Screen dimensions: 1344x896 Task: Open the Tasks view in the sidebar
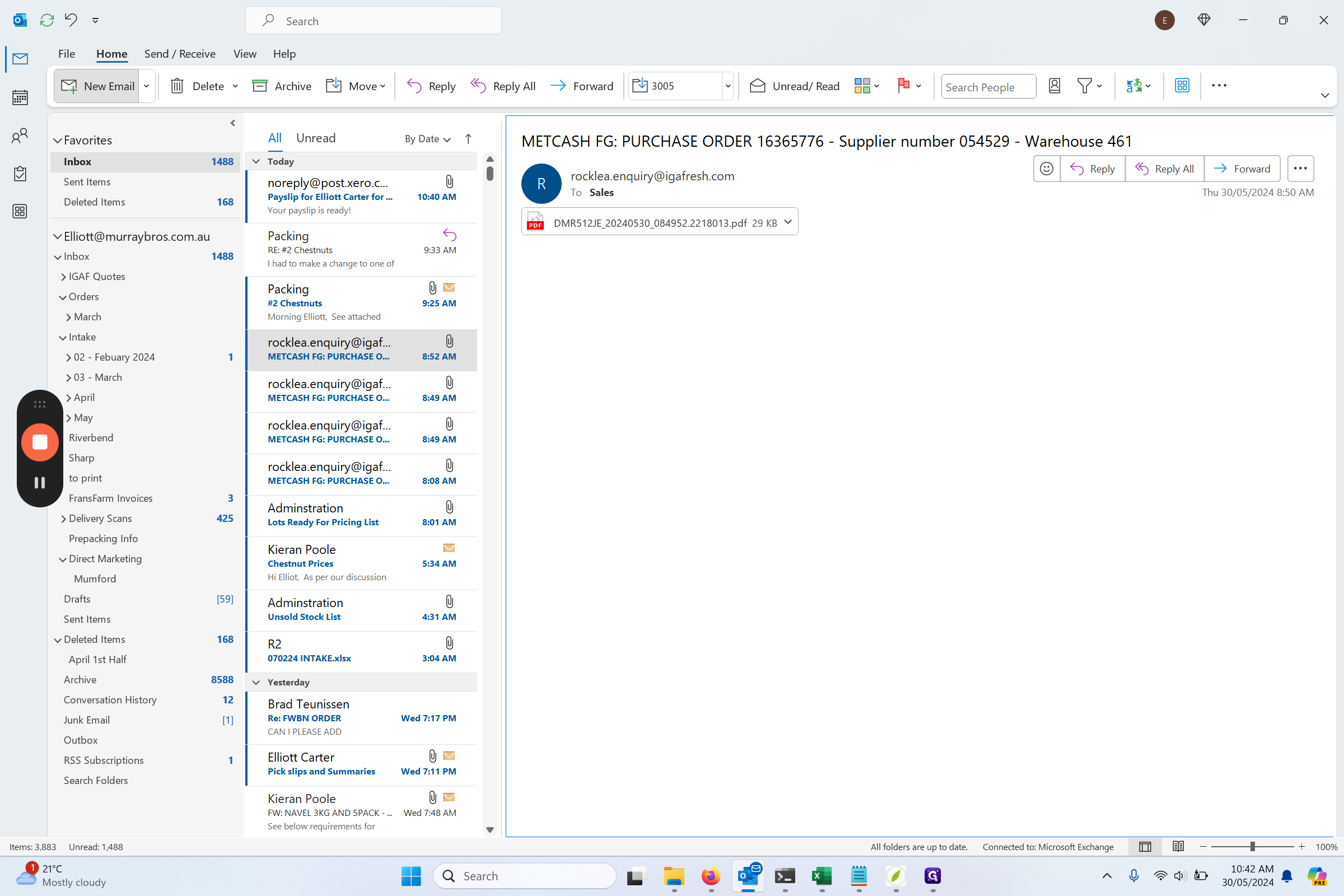pyautogui.click(x=20, y=174)
